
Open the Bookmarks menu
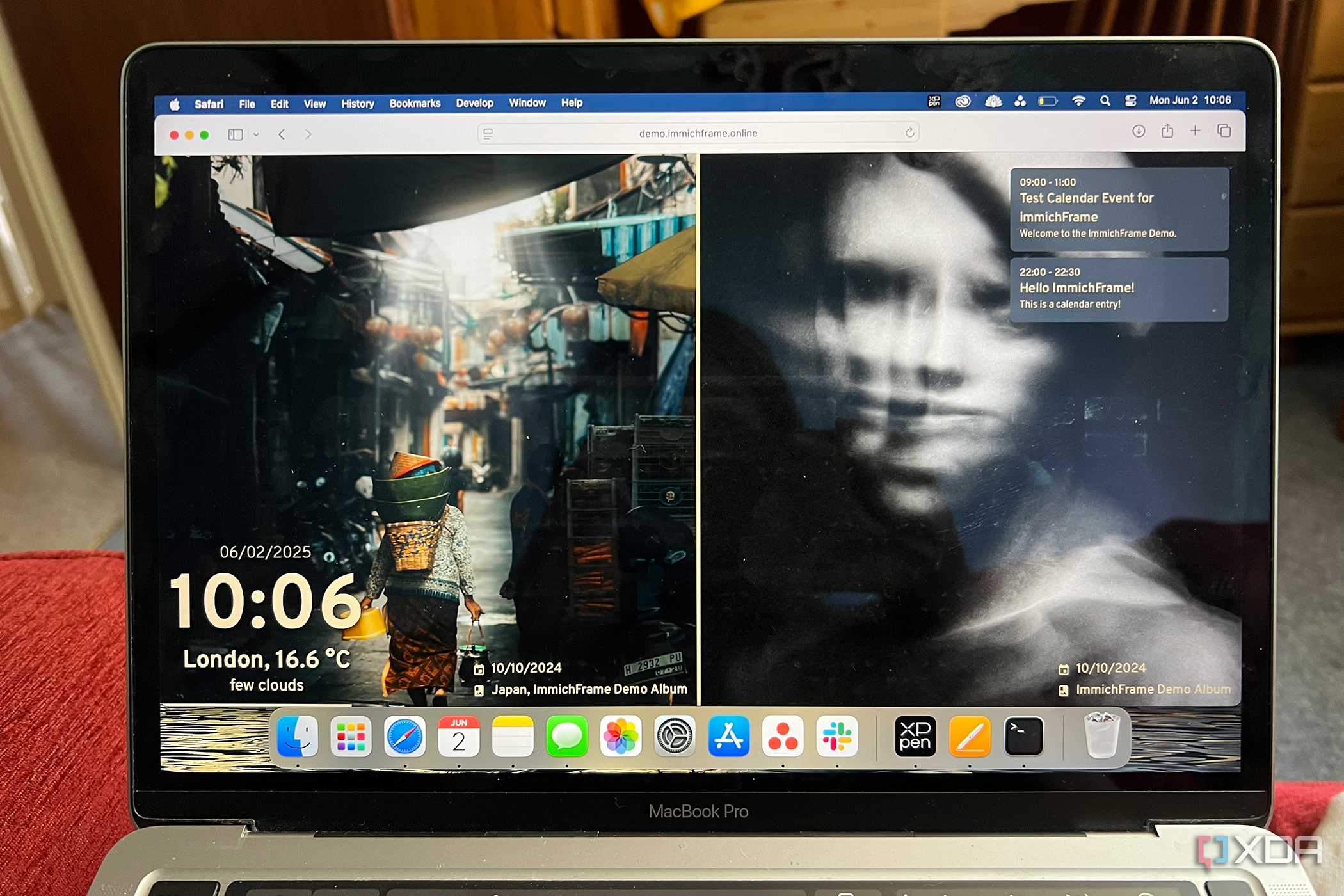[415, 103]
